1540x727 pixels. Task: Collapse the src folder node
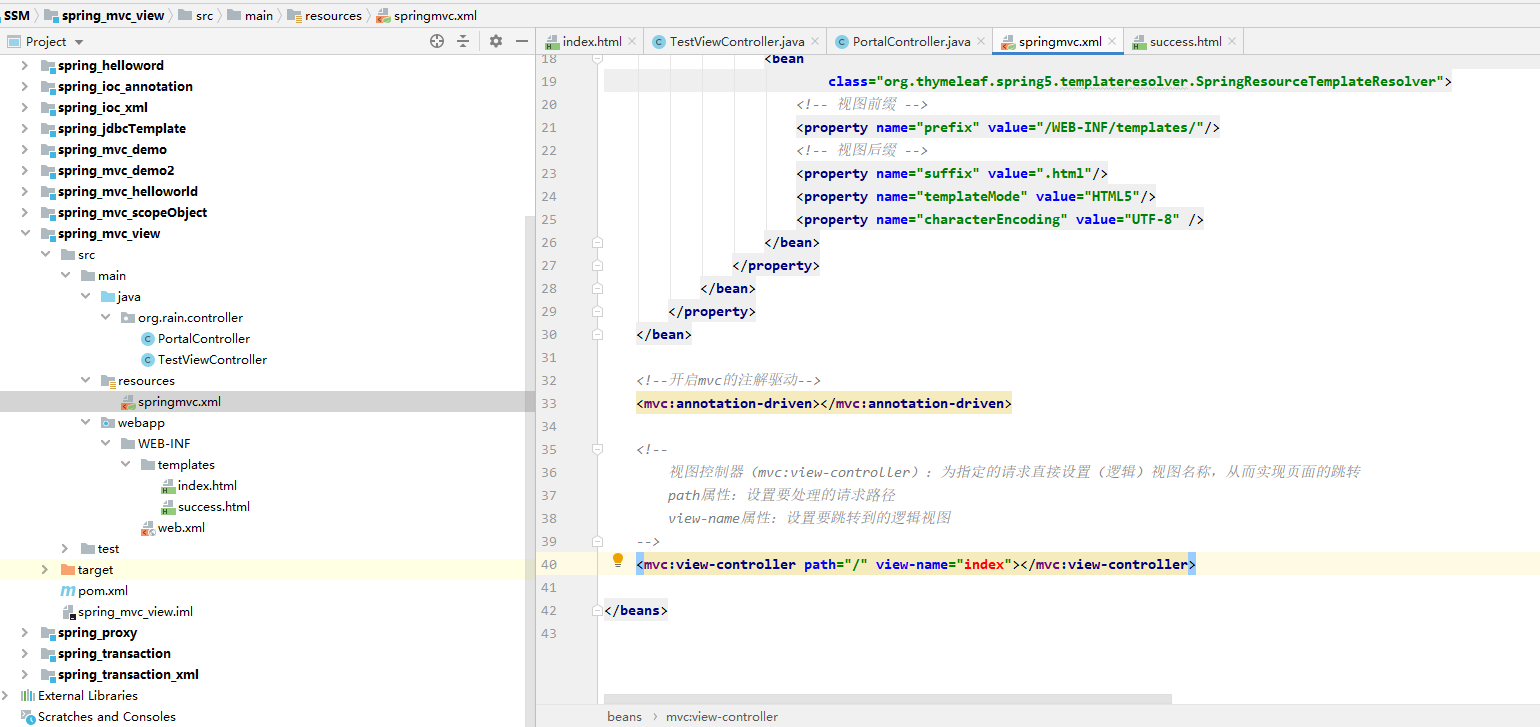pos(45,254)
